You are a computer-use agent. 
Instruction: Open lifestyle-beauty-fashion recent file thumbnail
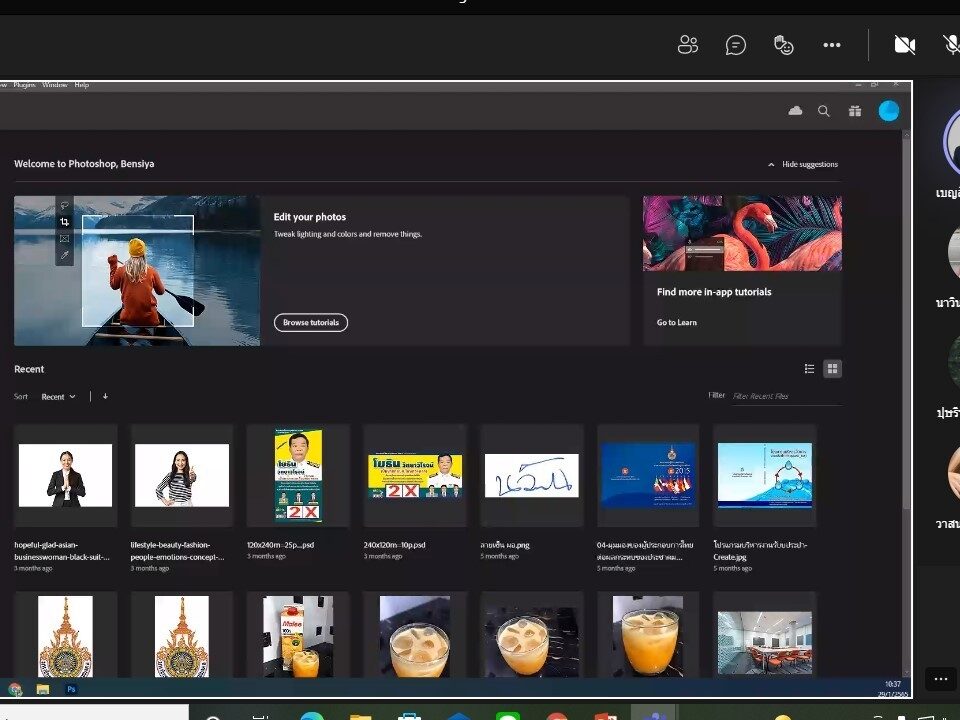point(182,476)
